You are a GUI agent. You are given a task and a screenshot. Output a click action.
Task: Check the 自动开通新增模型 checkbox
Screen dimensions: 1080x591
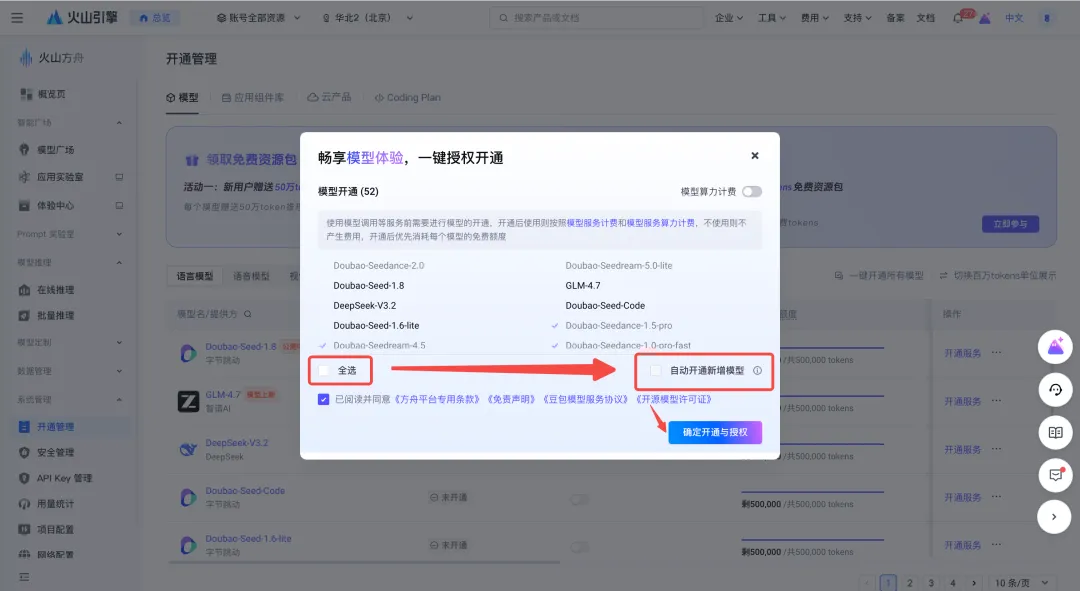(x=656, y=371)
